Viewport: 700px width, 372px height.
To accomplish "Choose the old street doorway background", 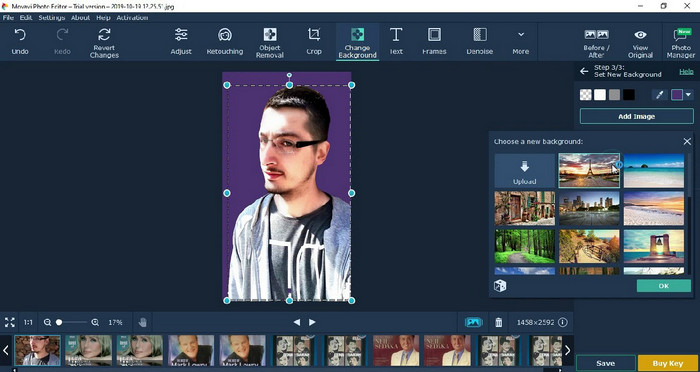I will point(525,208).
